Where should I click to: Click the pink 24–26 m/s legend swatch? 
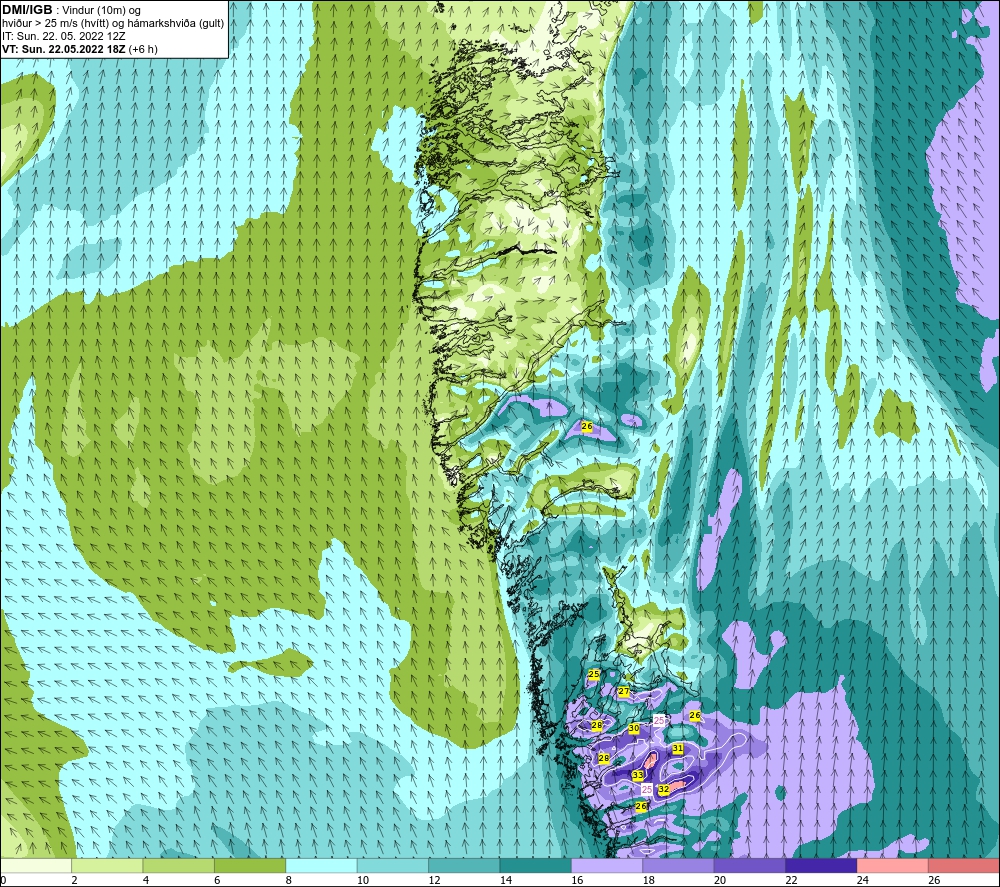893,865
